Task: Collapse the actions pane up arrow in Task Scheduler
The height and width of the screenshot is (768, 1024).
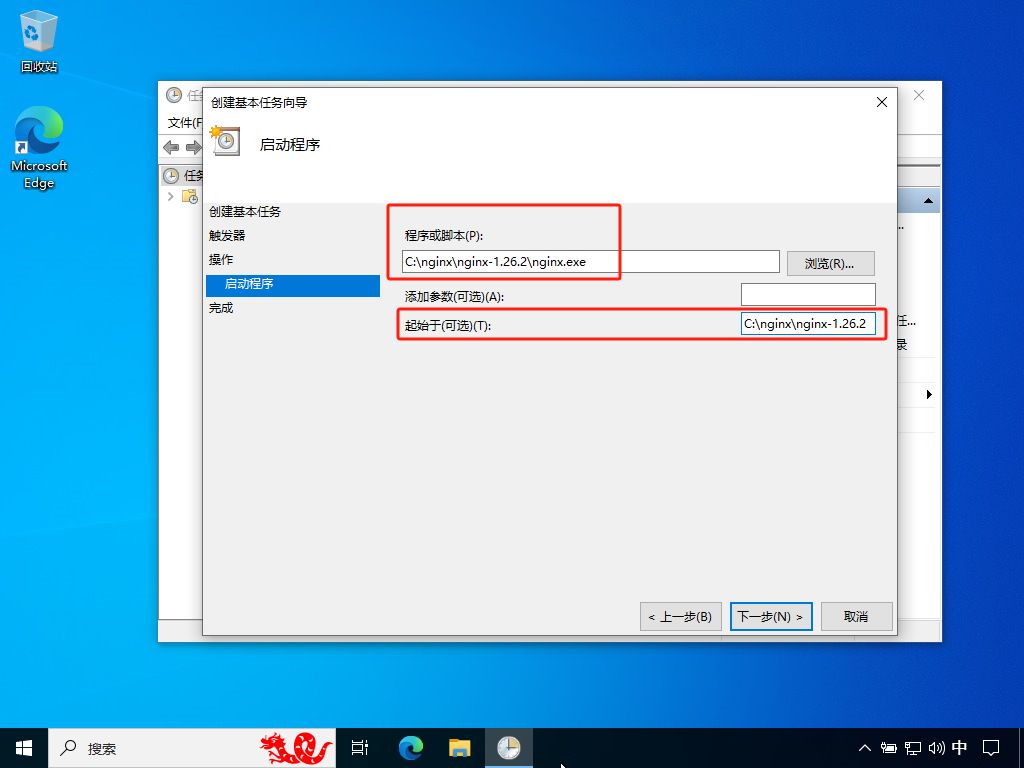Action: tap(928, 201)
